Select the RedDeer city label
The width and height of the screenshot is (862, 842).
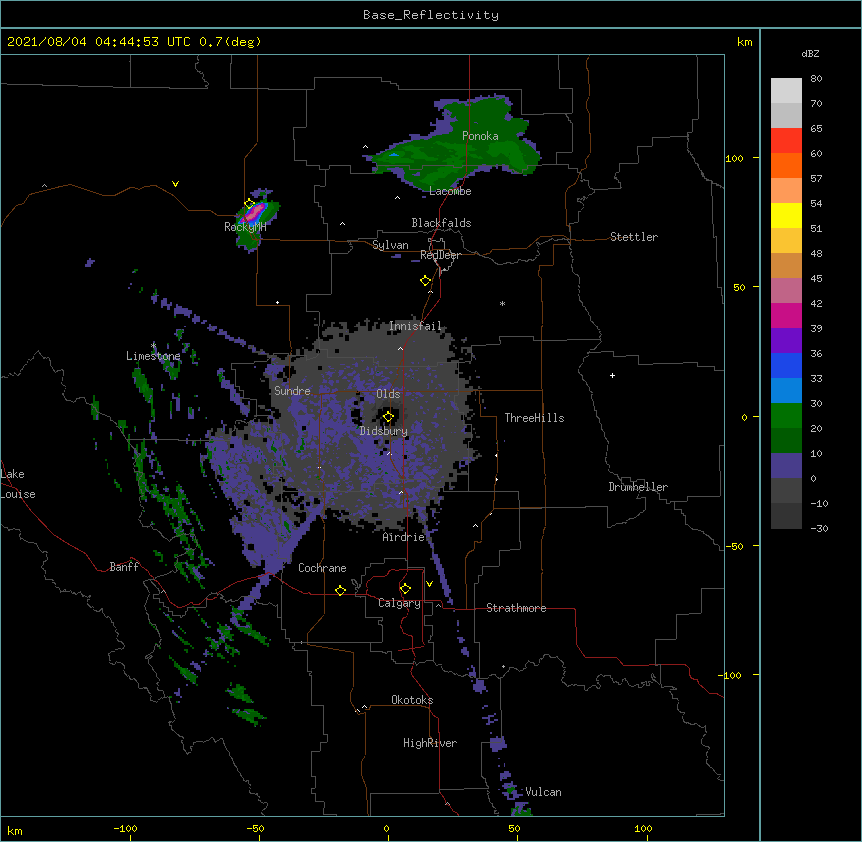[440, 255]
